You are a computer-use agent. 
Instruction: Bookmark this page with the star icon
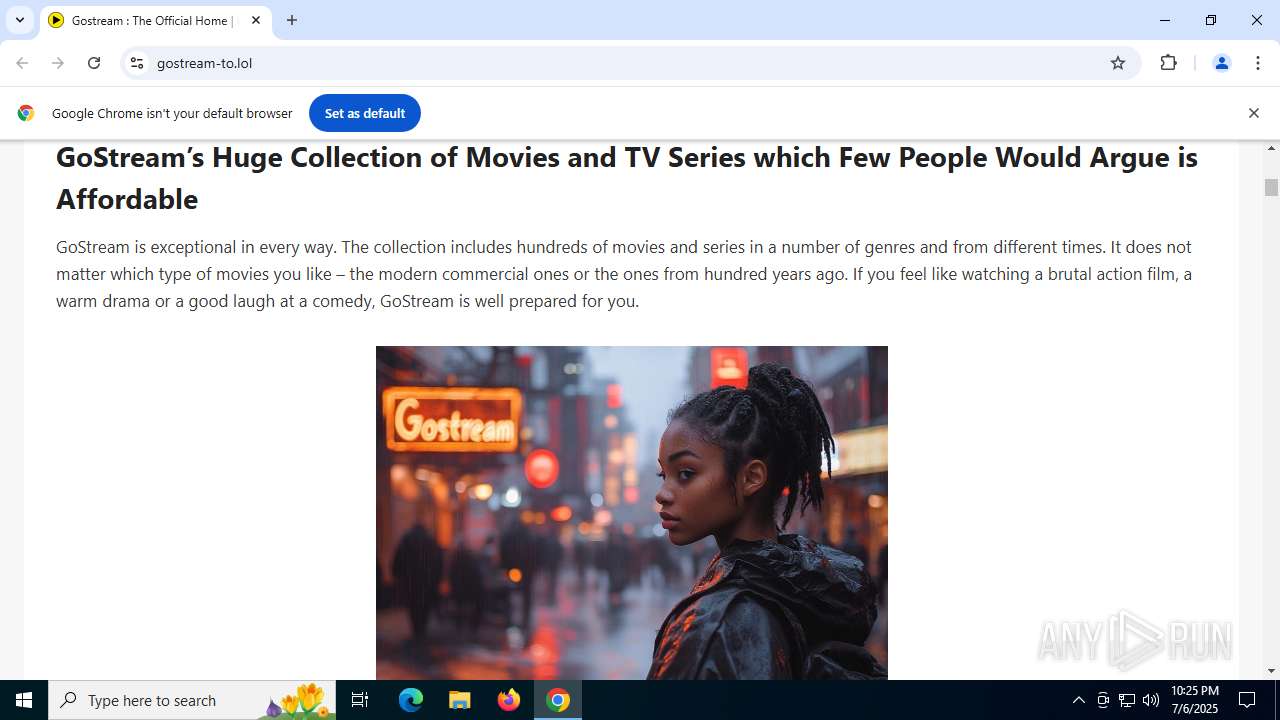tap(1118, 63)
